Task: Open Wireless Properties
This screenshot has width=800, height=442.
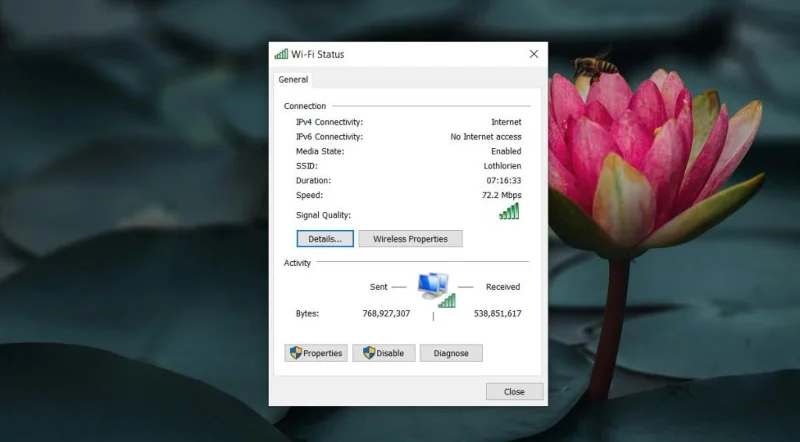Action: click(411, 239)
